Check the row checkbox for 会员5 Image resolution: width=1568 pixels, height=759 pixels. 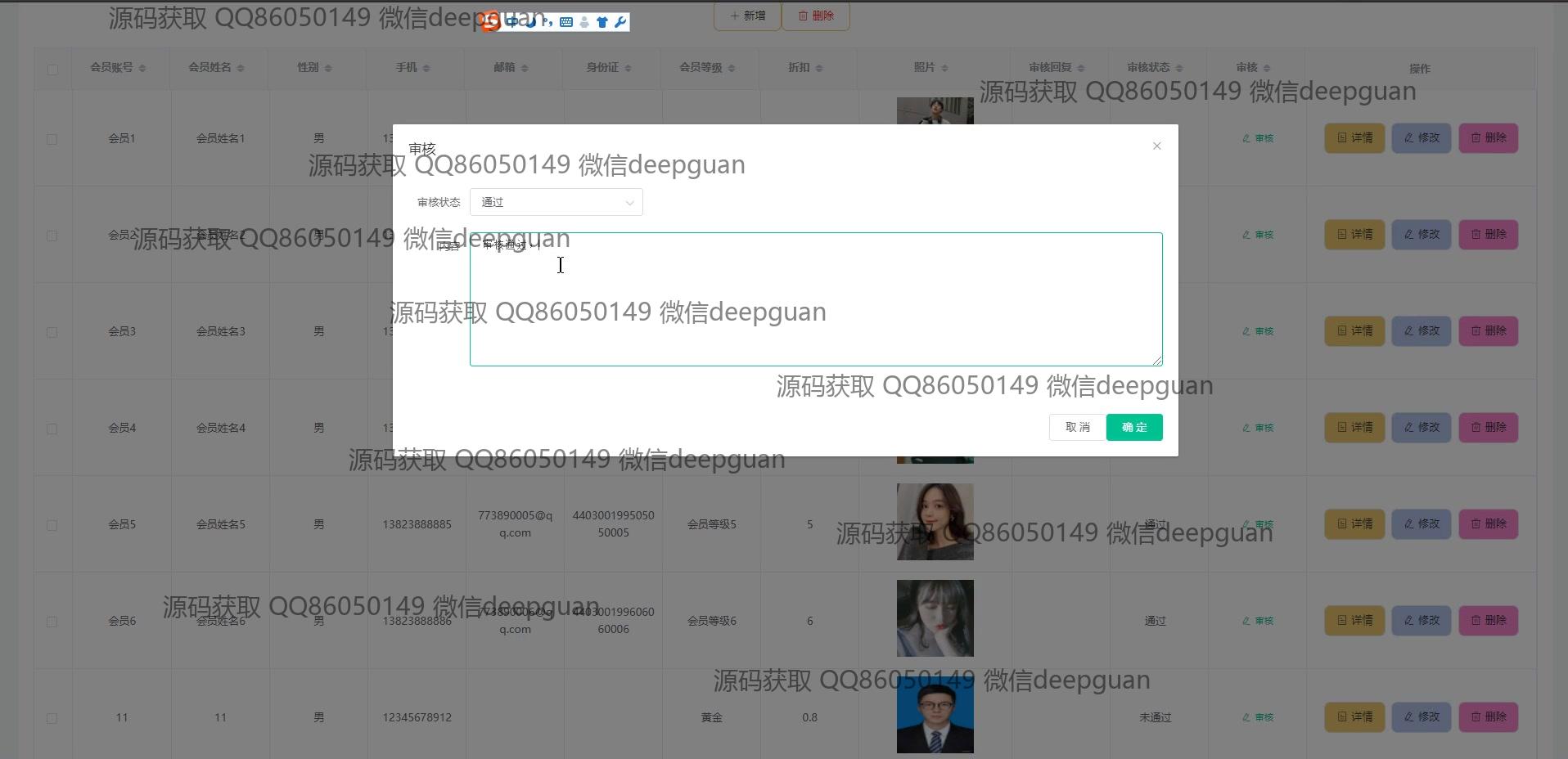click(52, 525)
